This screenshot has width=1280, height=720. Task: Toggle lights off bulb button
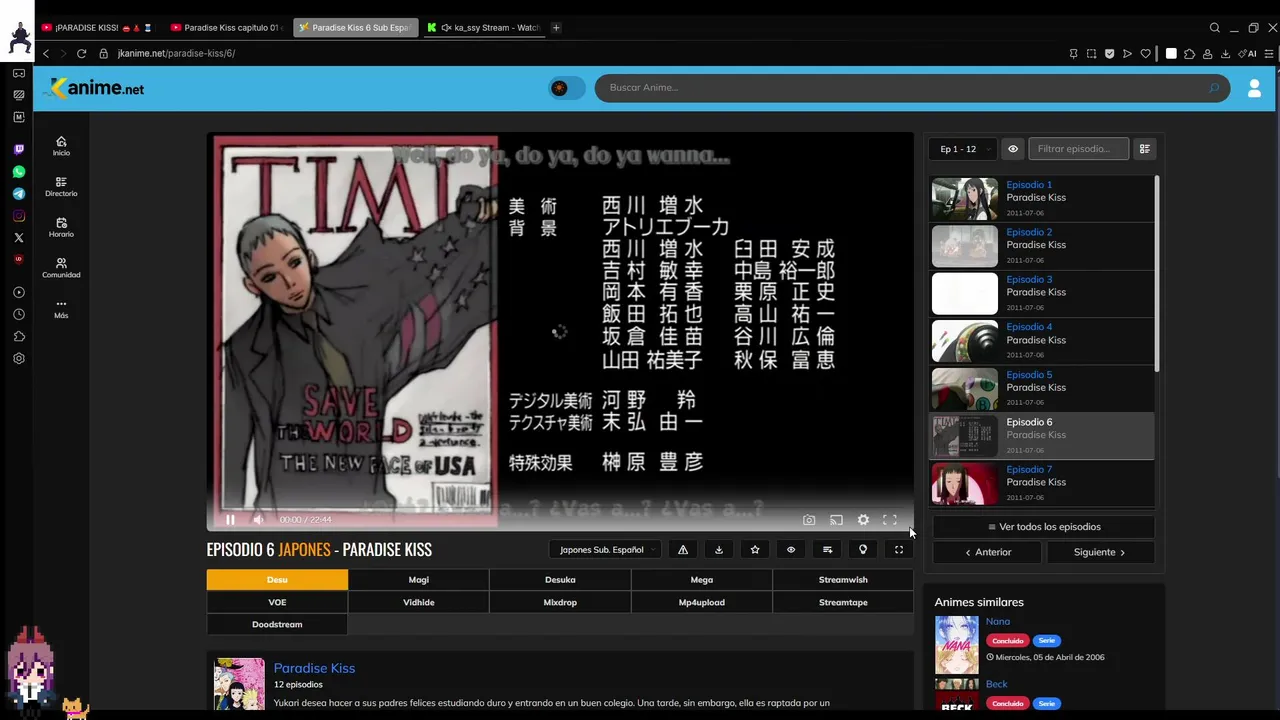coord(863,549)
